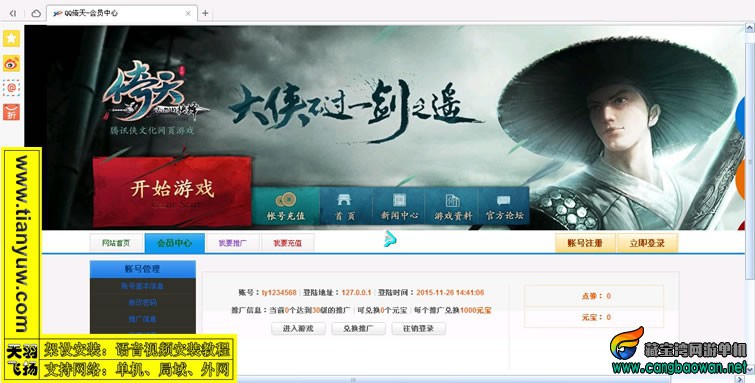The height and width of the screenshot is (383, 755).
Task: Close the QQ倚天-会员中心 tab
Action: [188, 13]
